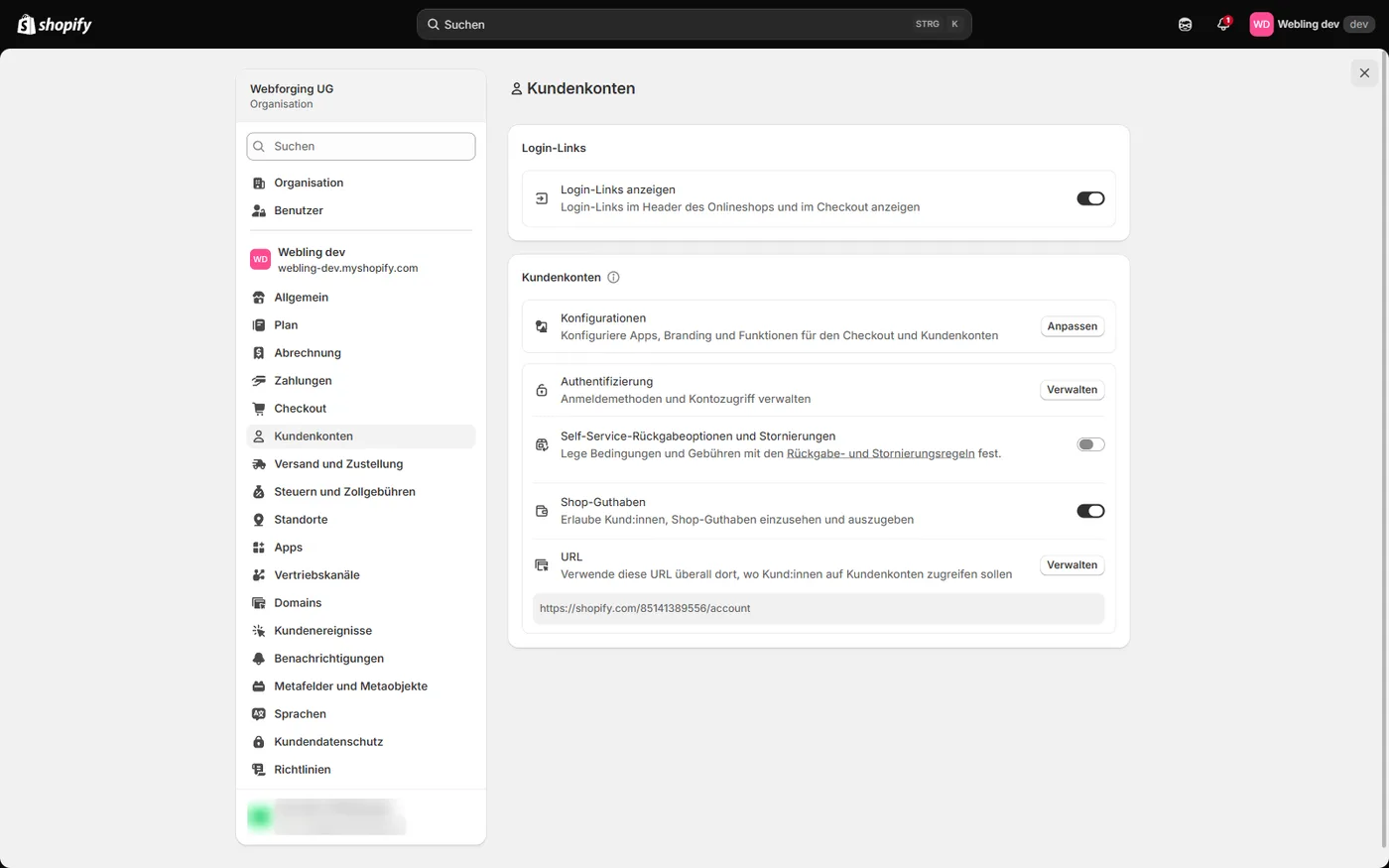The width and height of the screenshot is (1389, 868).
Task: Click the Webforging UG organisation header
Action: (361, 96)
